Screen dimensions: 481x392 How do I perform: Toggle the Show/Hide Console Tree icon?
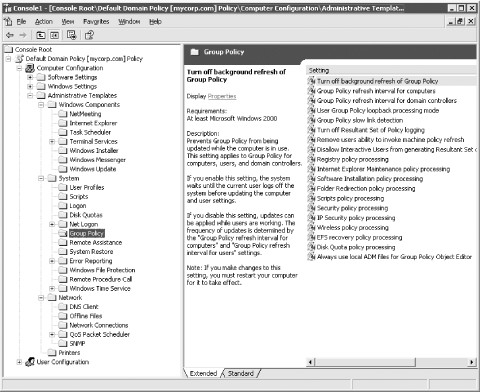pos(55,35)
